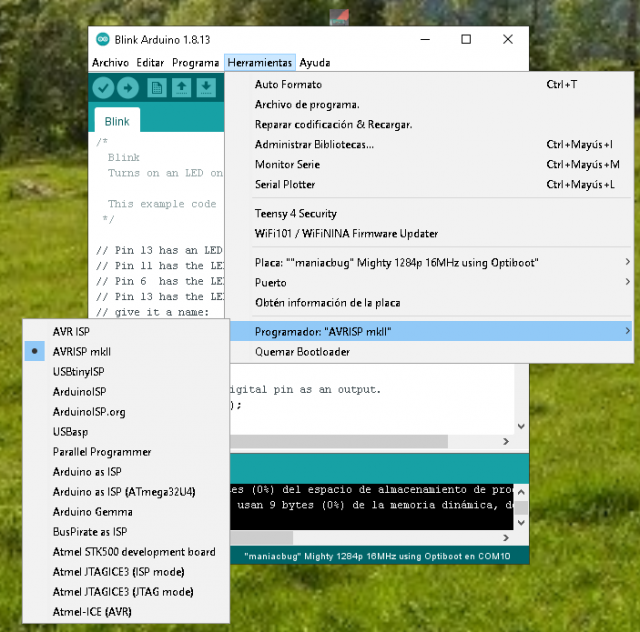Switch to the Blink sketch tab
This screenshot has height=632, width=640.
click(117, 121)
